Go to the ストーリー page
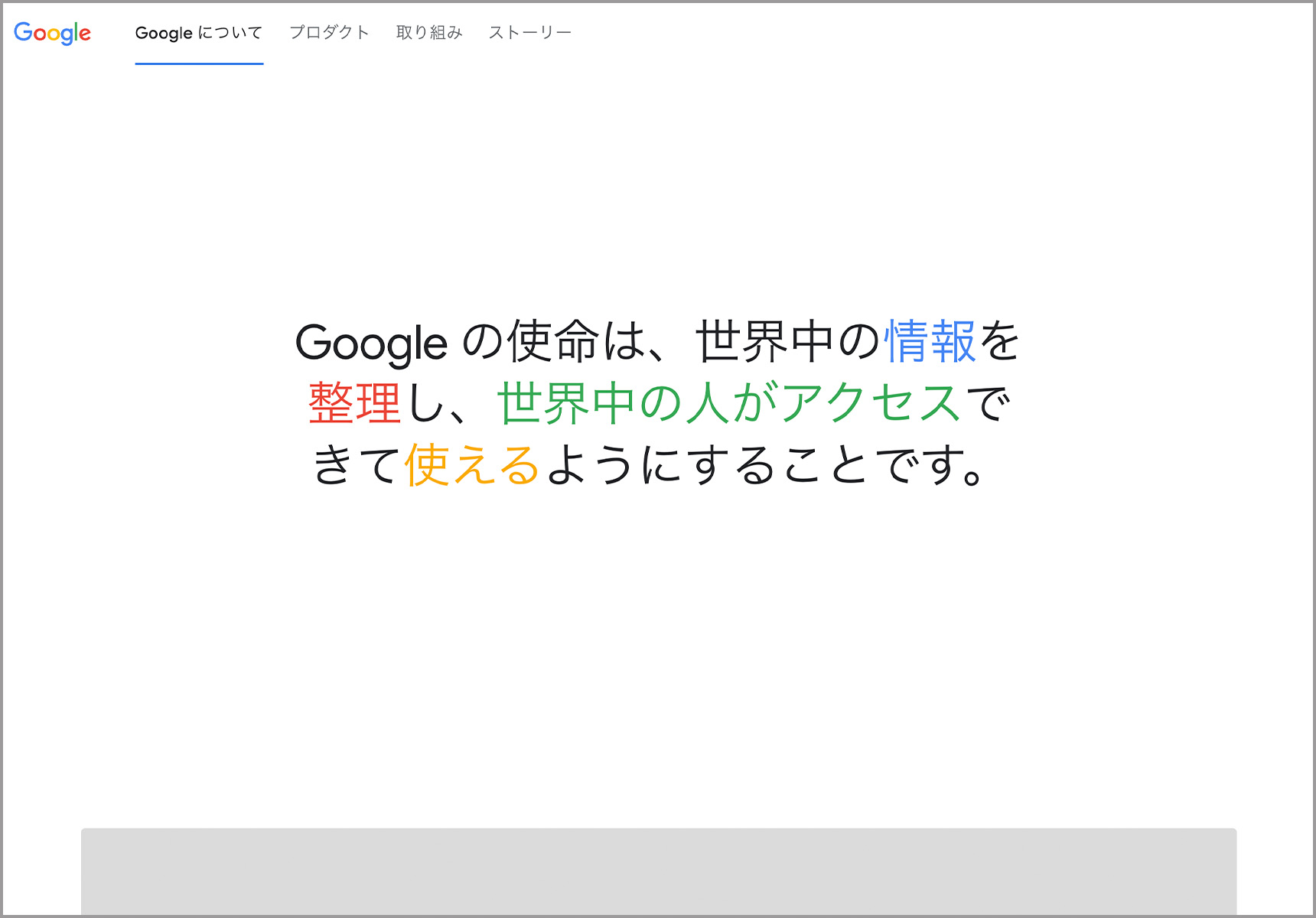The width and height of the screenshot is (1316, 918). coord(530,32)
